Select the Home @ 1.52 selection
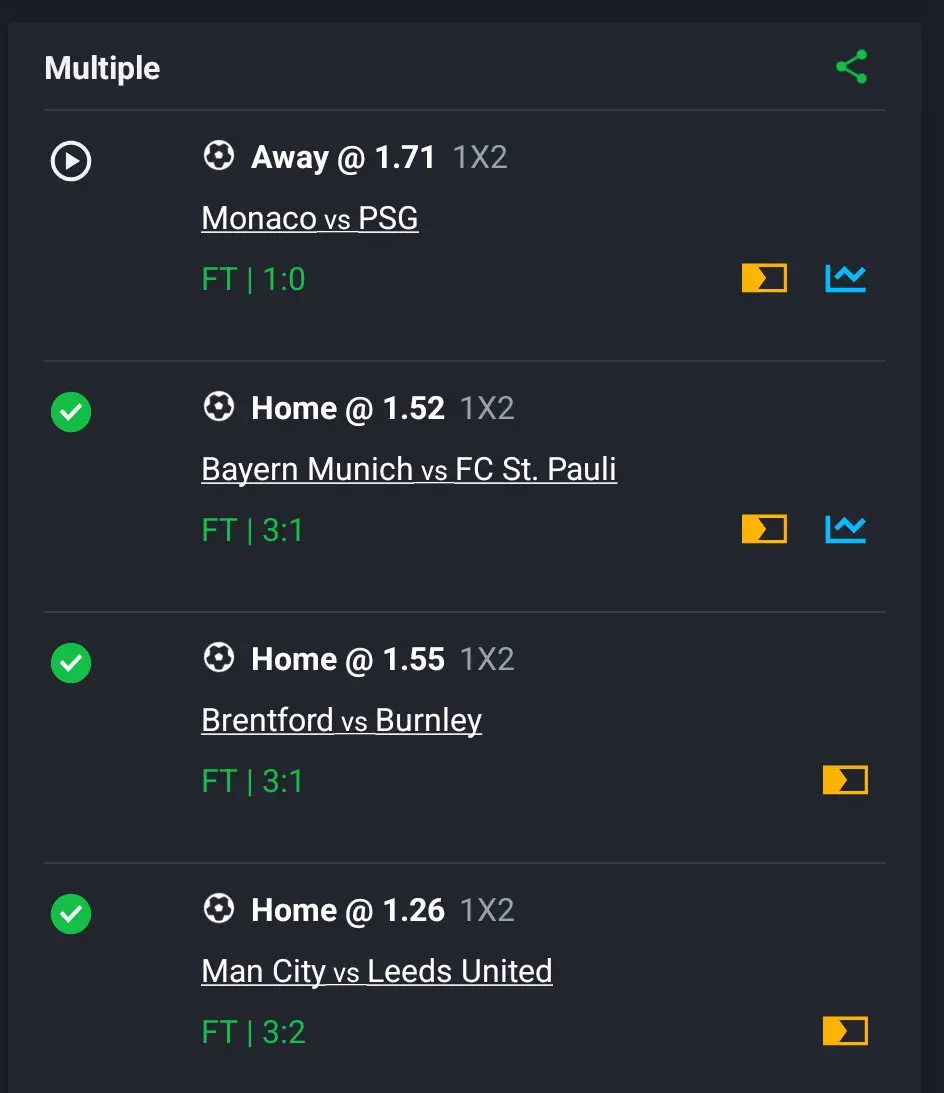 (x=347, y=408)
